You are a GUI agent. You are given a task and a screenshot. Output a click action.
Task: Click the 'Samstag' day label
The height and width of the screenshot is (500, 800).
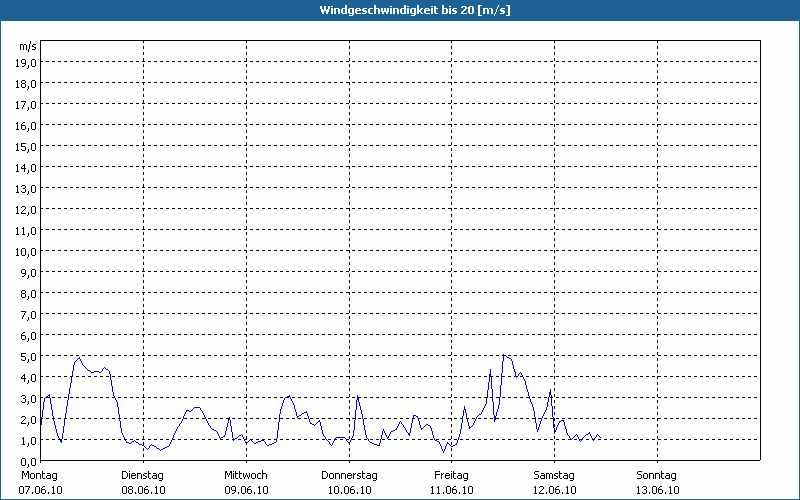[x=554, y=476]
